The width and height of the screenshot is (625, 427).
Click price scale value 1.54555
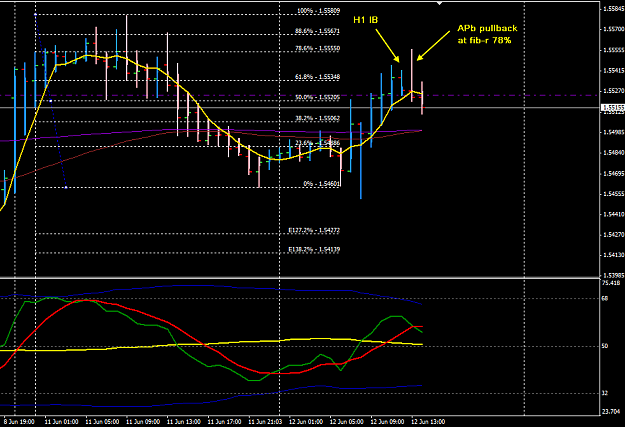(x=613, y=194)
